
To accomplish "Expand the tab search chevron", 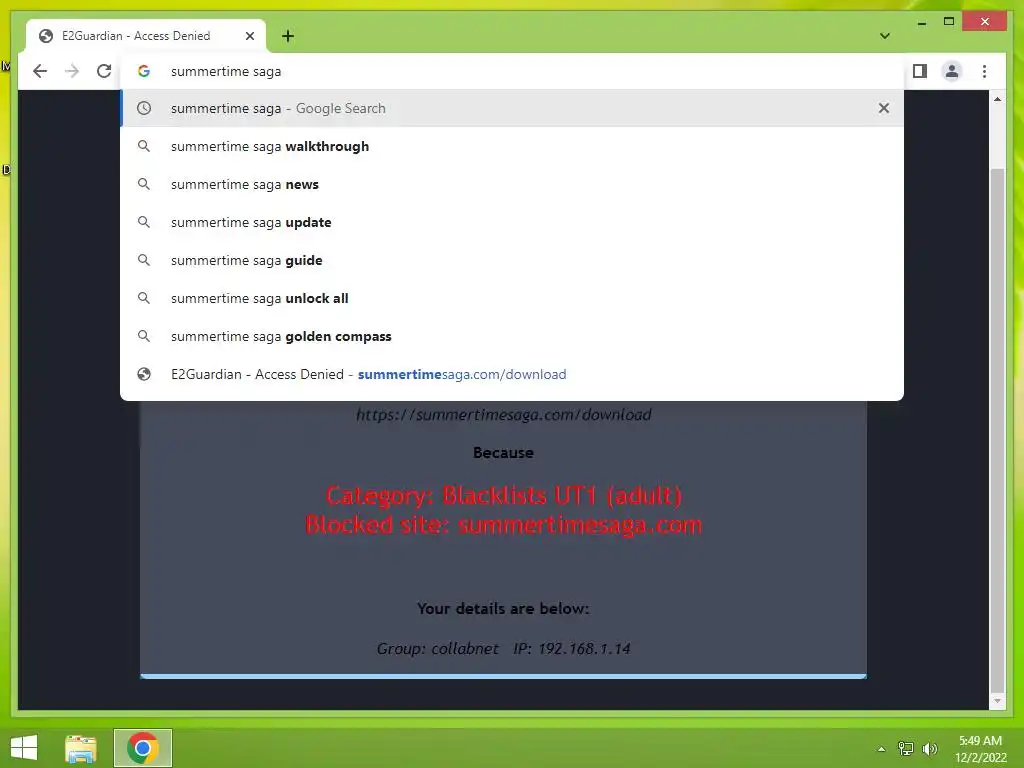I will [x=885, y=36].
